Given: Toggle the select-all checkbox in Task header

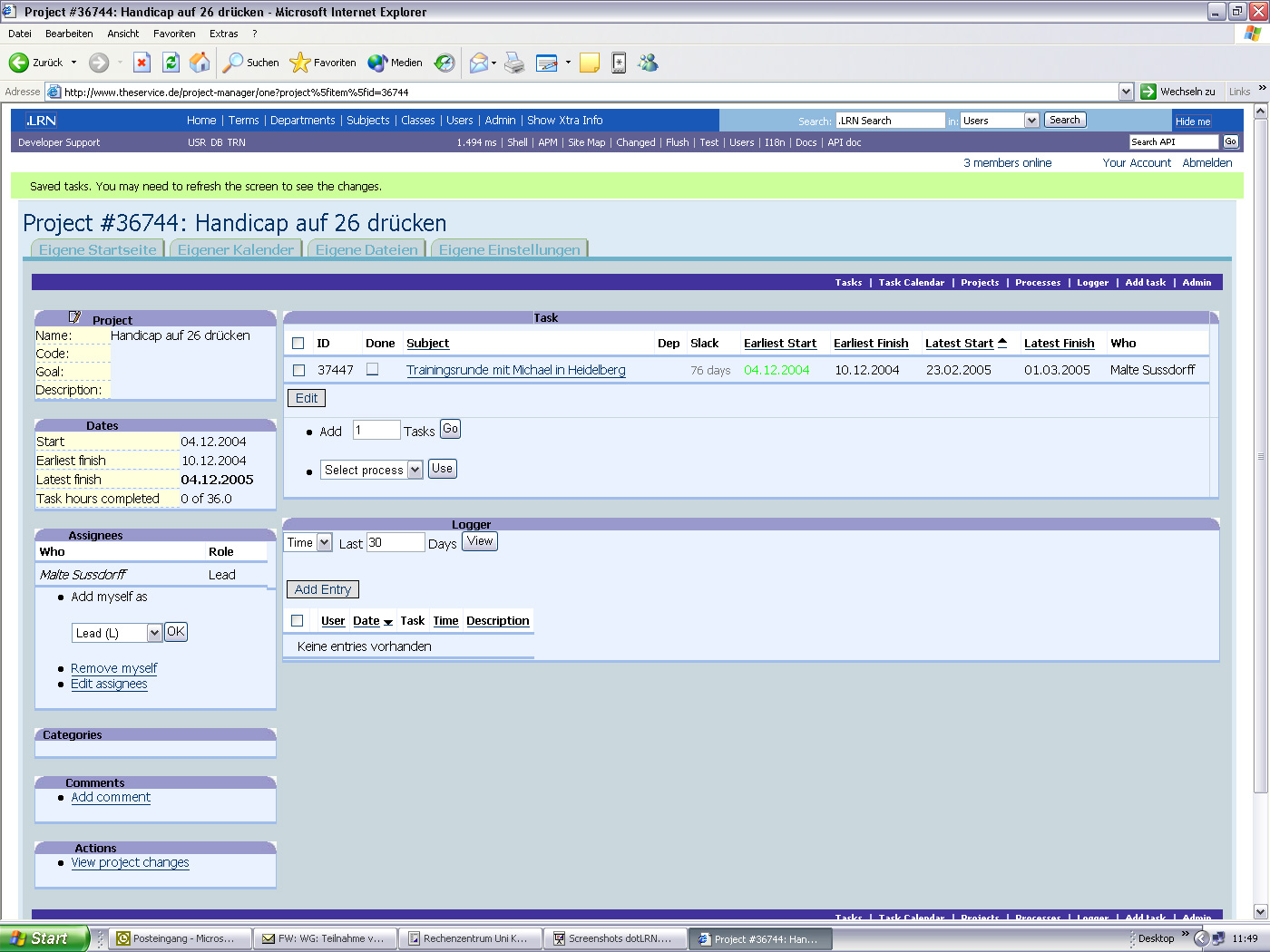Looking at the screenshot, I should (298, 343).
